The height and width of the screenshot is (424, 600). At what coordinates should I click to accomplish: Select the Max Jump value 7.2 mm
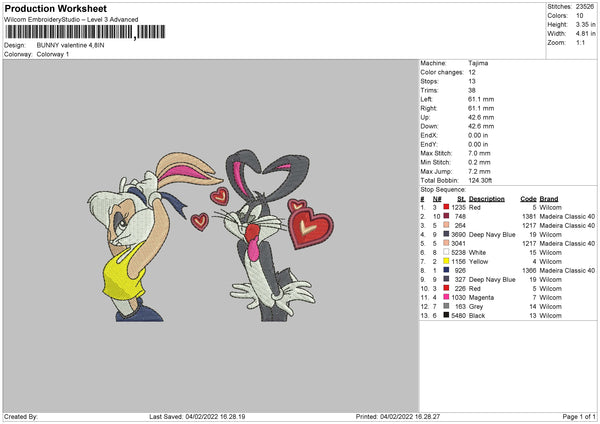[479, 171]
